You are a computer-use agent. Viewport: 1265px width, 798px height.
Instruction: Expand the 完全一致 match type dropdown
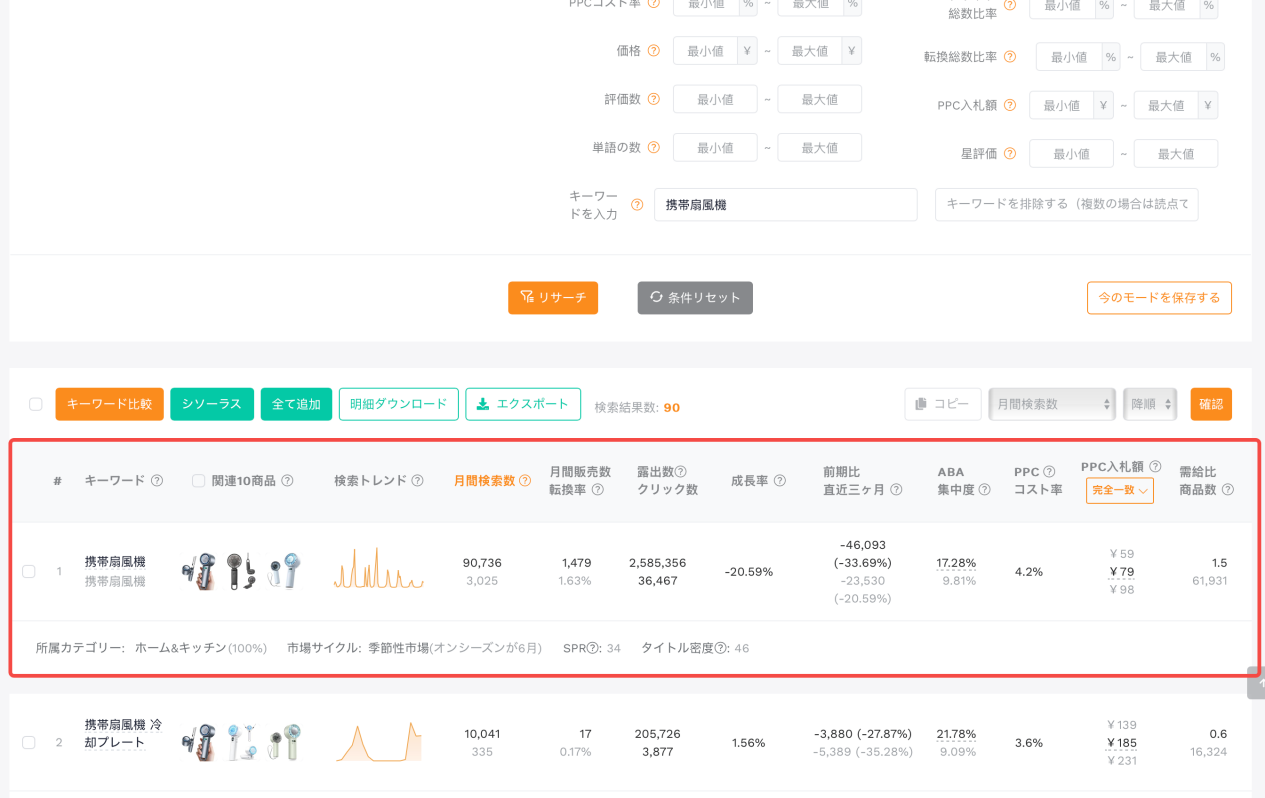(x=1119, y=490)
